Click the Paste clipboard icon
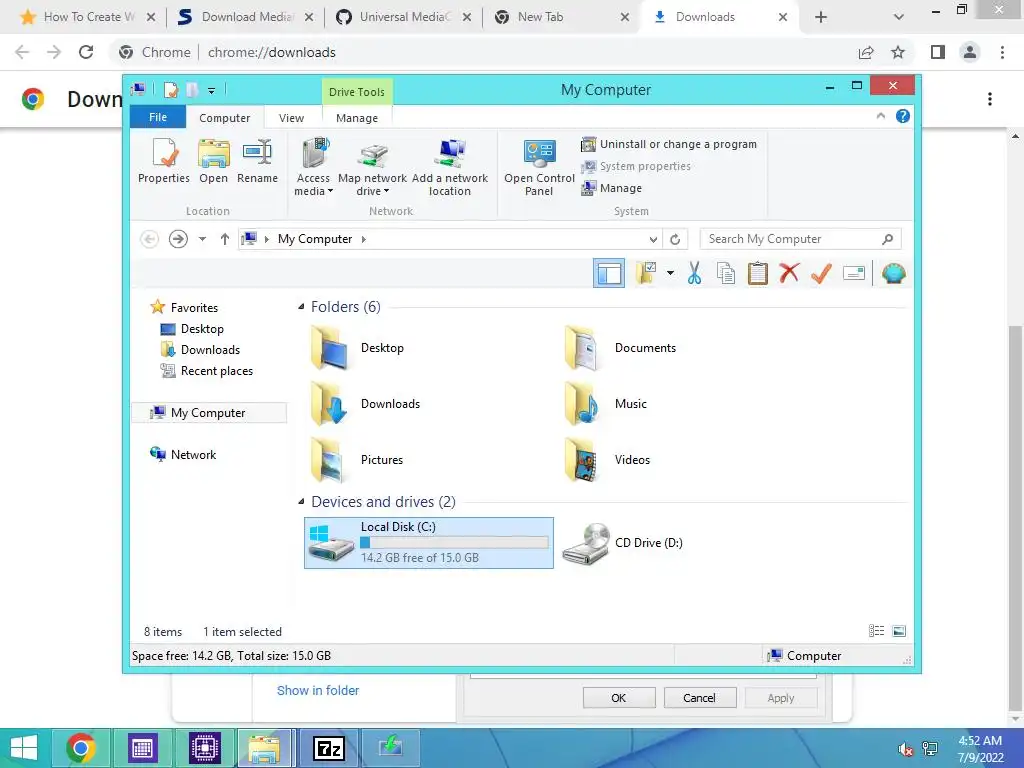Viewport: 1024px width, 768px height. [758, 273]
